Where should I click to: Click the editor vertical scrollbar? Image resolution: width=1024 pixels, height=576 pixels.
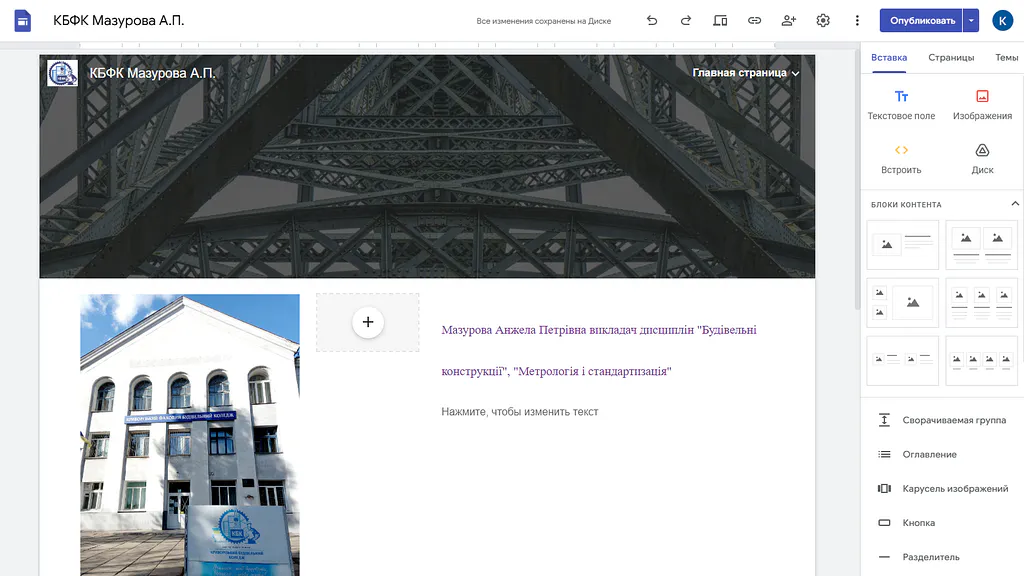pyautogui.click(x=857, y=180)
